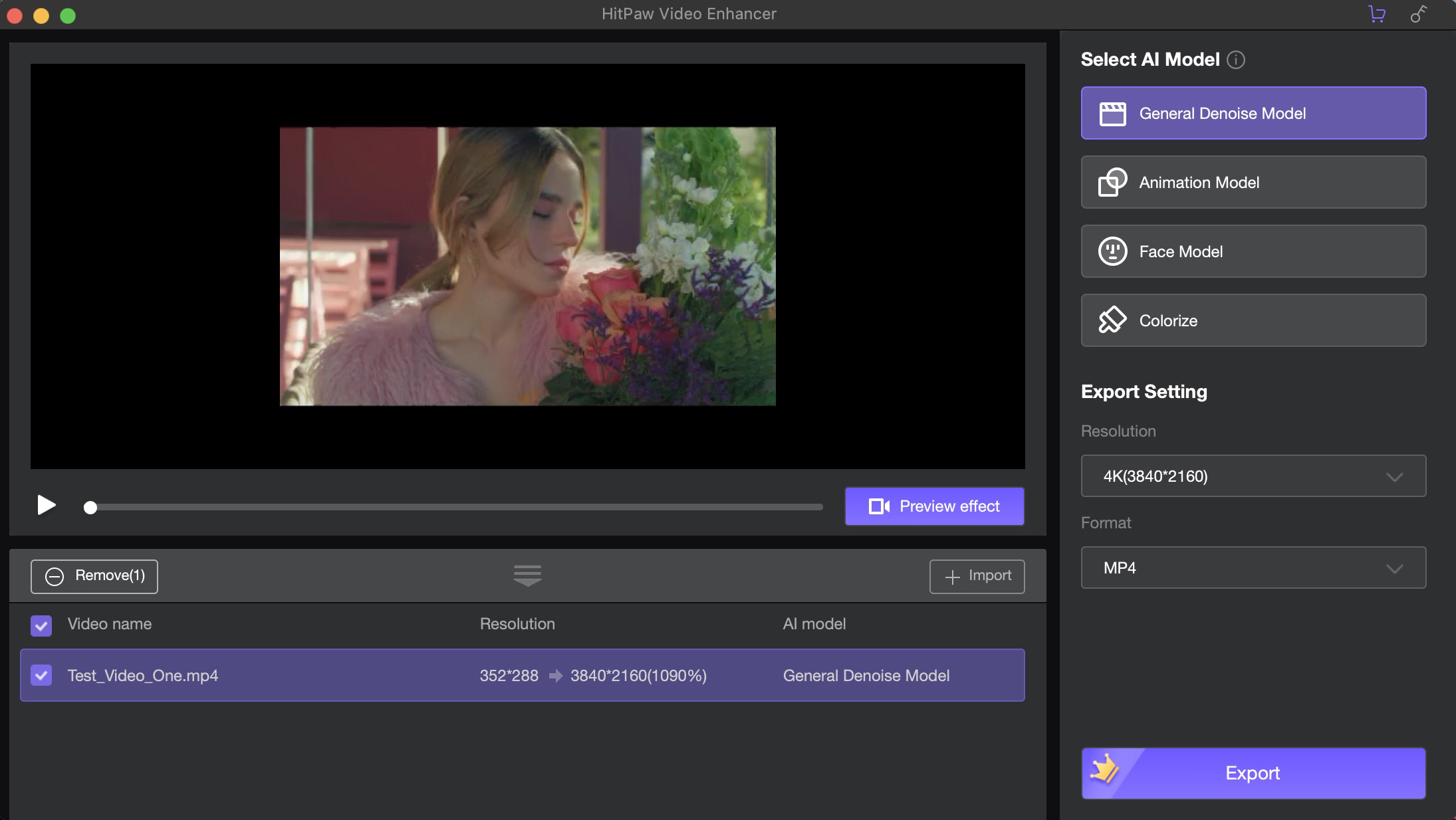Image resolution: width=1456 pixels, height=820 pixels.
Task: Click the green fullscreen window button
Action: coord(68,15)
